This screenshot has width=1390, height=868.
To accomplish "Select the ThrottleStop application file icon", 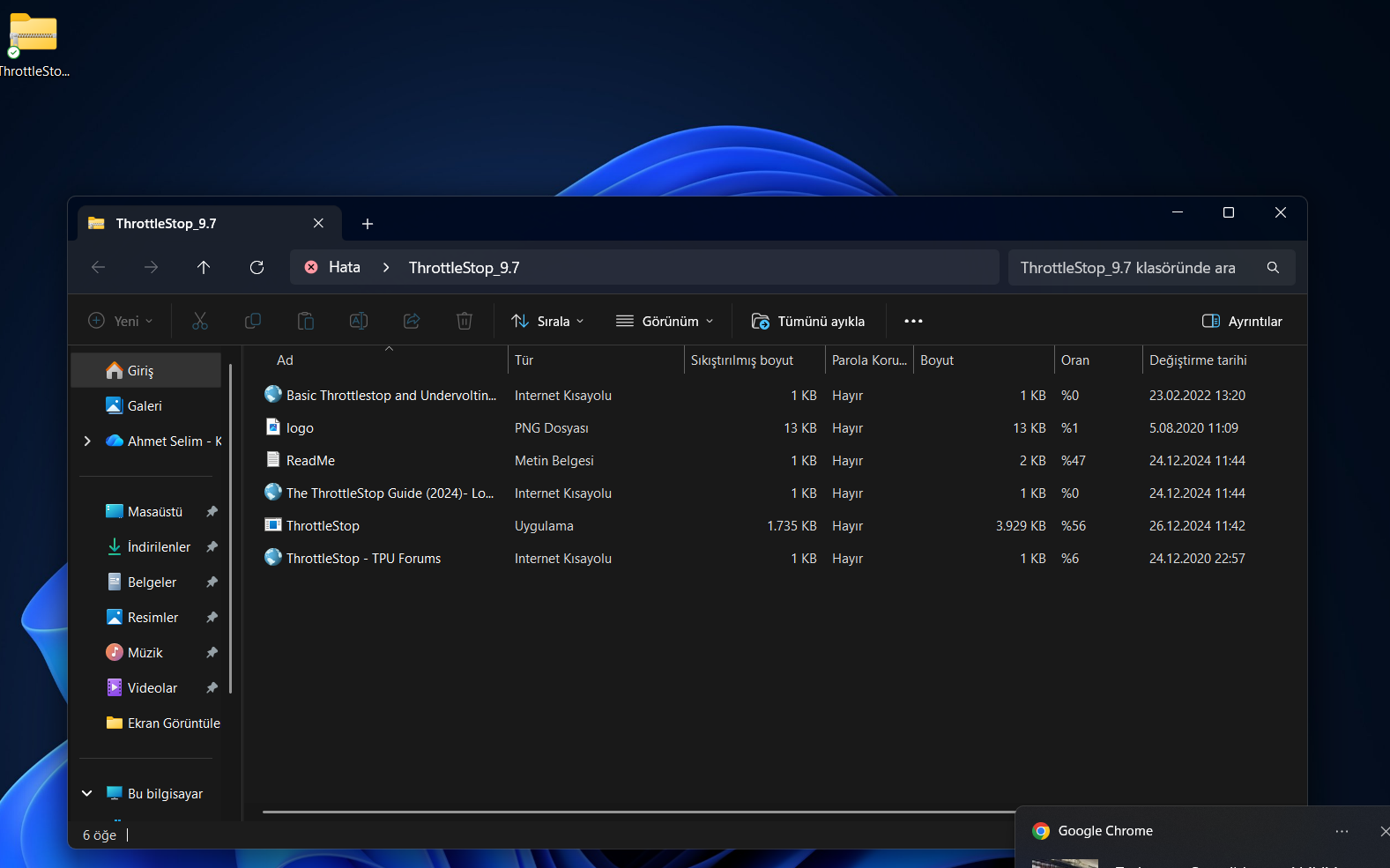I will click(273, 525).
